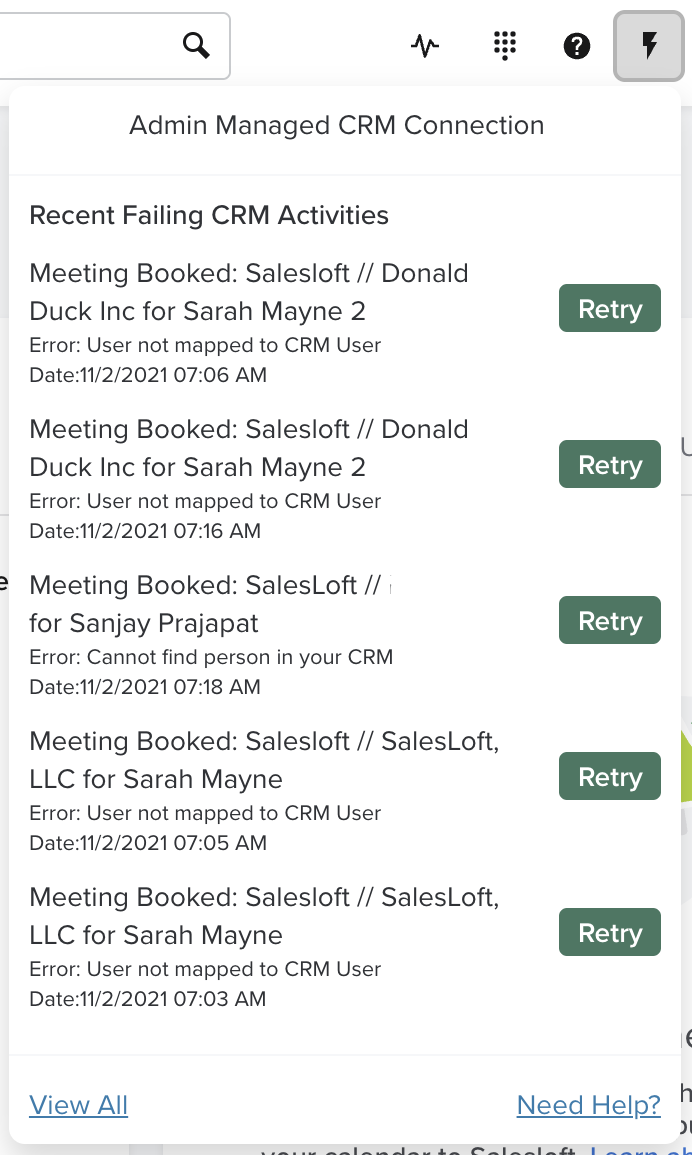Open the apps grid icon

[x=505, y=46]
